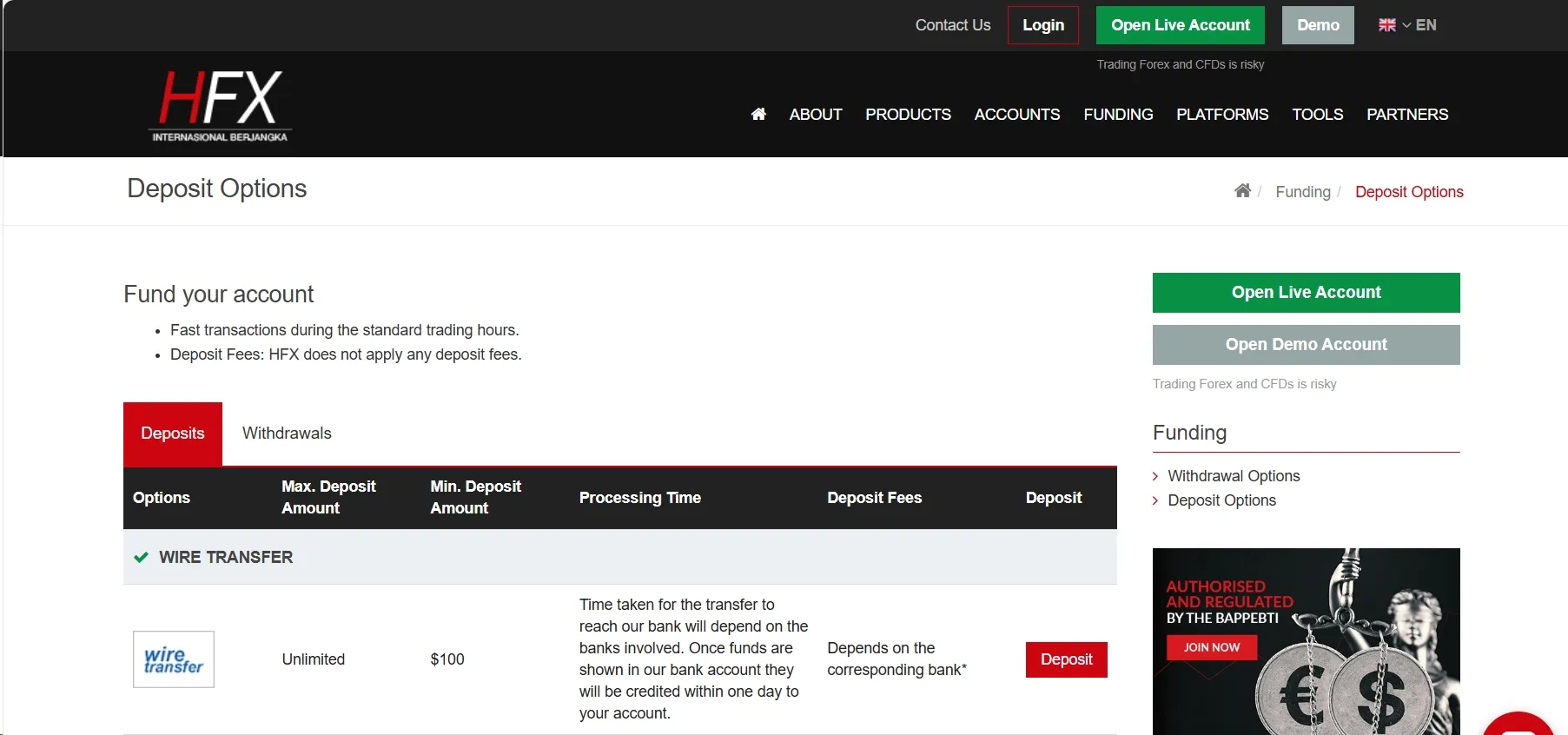The width and height of the screenshot is (1568, 735).
Task: Click the wire transfer logo
Action: (x=174, y=659)
